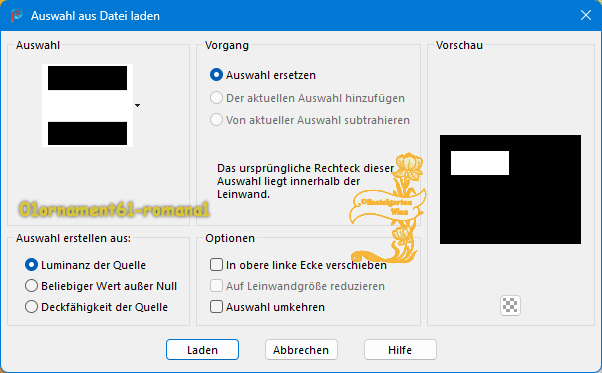Click the Abbrechen button

click(301, 350)
